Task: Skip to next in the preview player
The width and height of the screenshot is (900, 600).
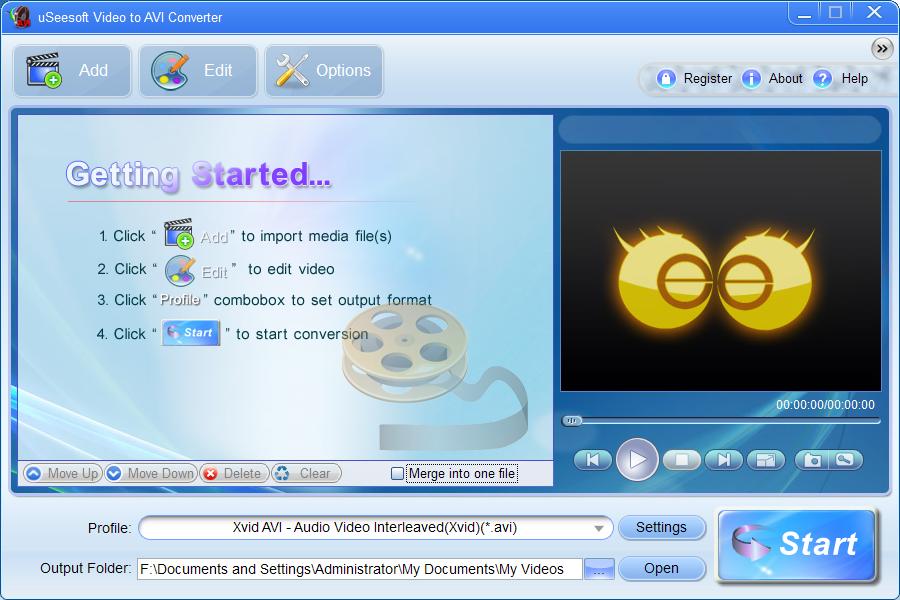Action: [724, 460]
